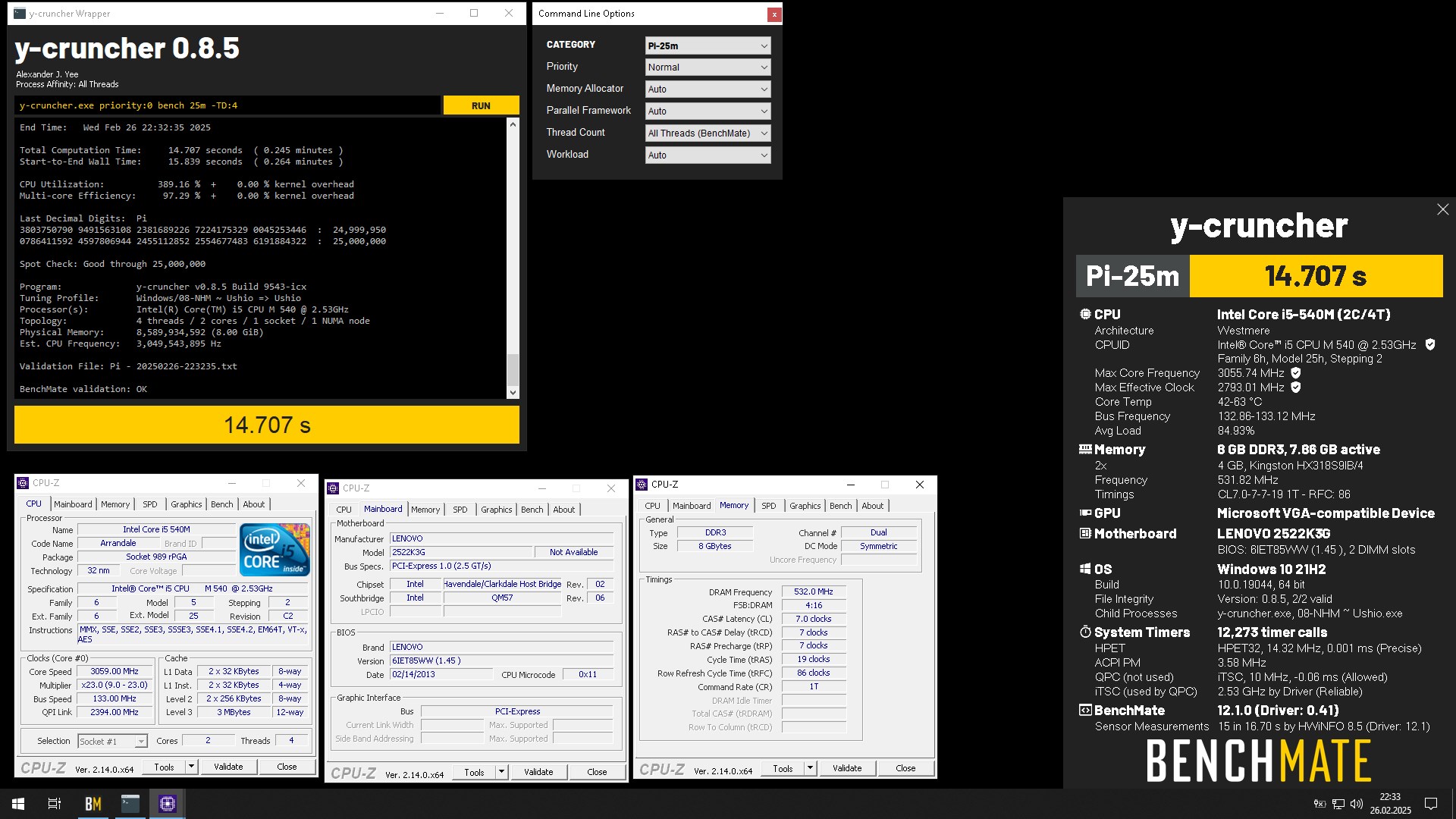Viewport: 1456px width, 819px height.
Task: Click Tools button in Memory CPU-Z window
Action: click(783, 768)
